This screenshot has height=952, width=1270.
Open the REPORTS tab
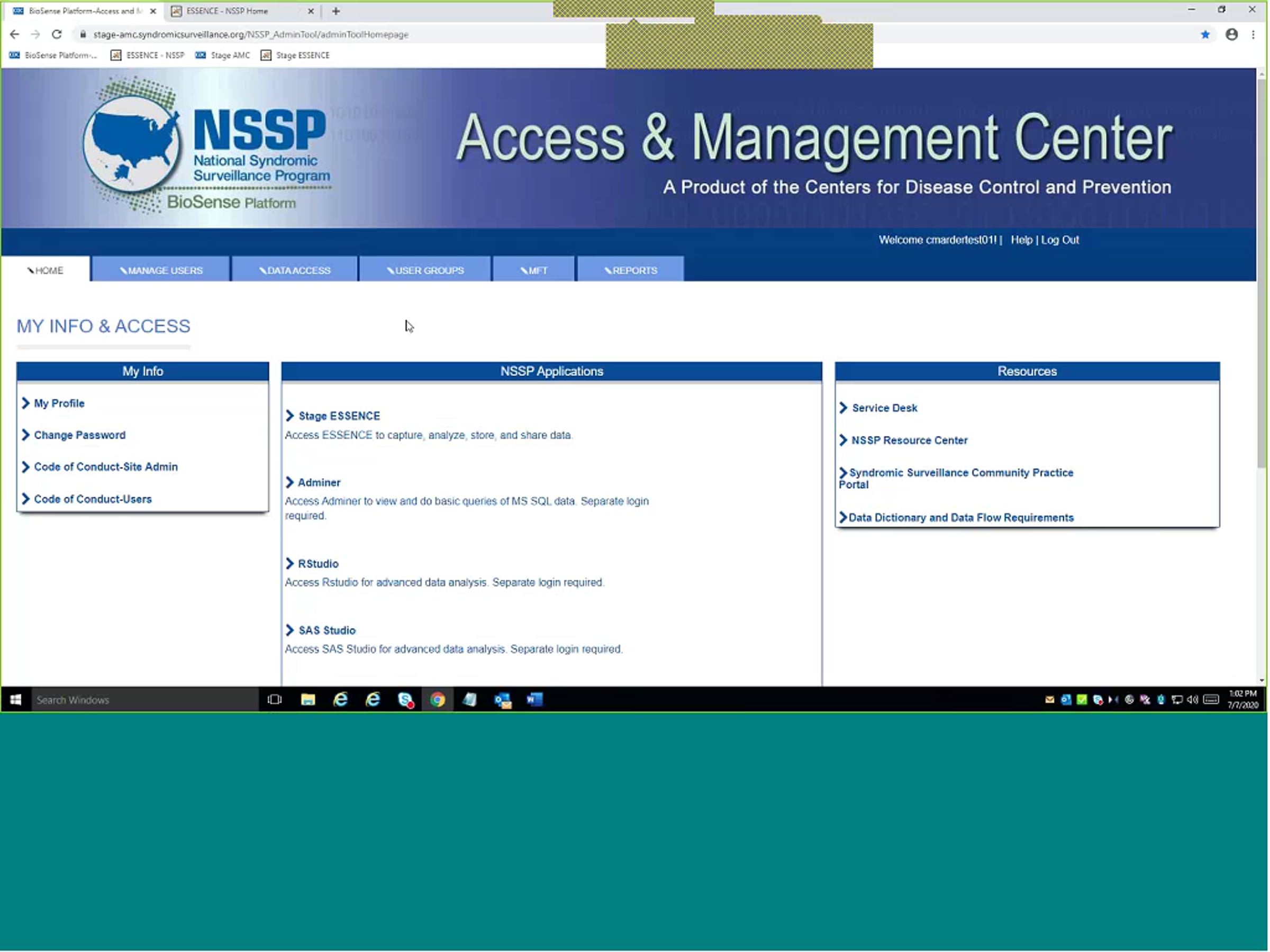(x=630, y=270)
